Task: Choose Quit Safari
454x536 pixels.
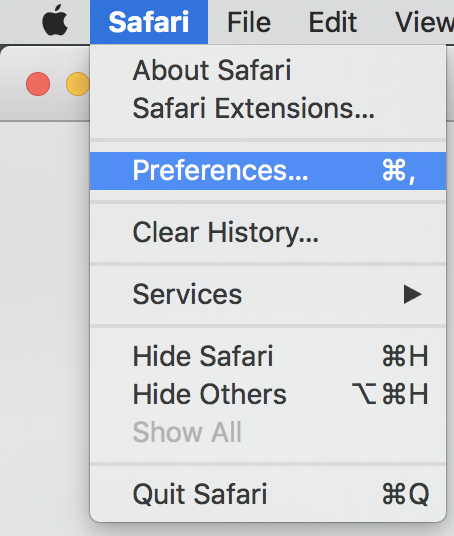Action: (x=268, y=494)
